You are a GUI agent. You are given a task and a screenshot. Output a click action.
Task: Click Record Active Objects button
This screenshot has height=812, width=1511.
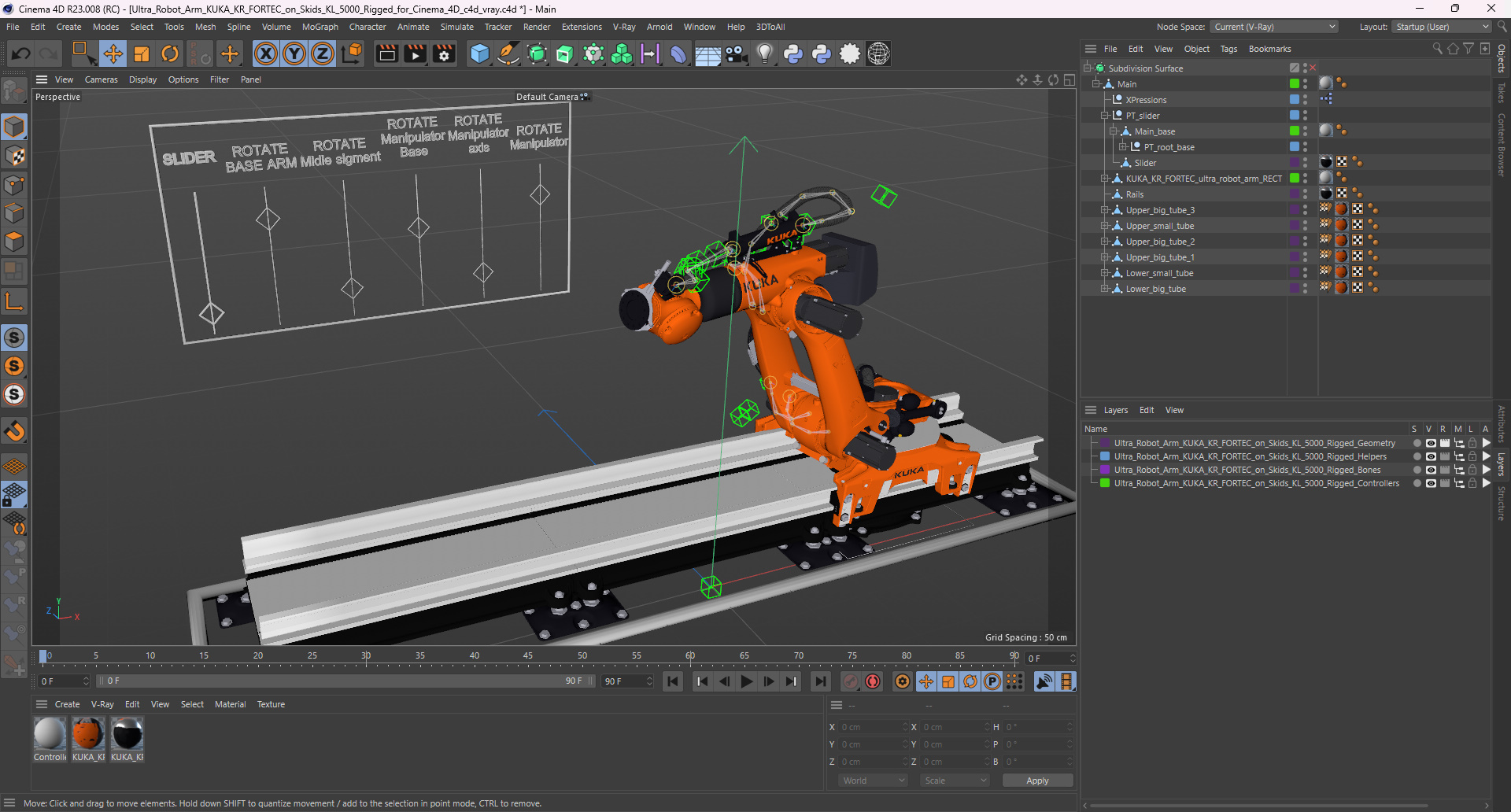pyautogui.click(x=851, y=681)
